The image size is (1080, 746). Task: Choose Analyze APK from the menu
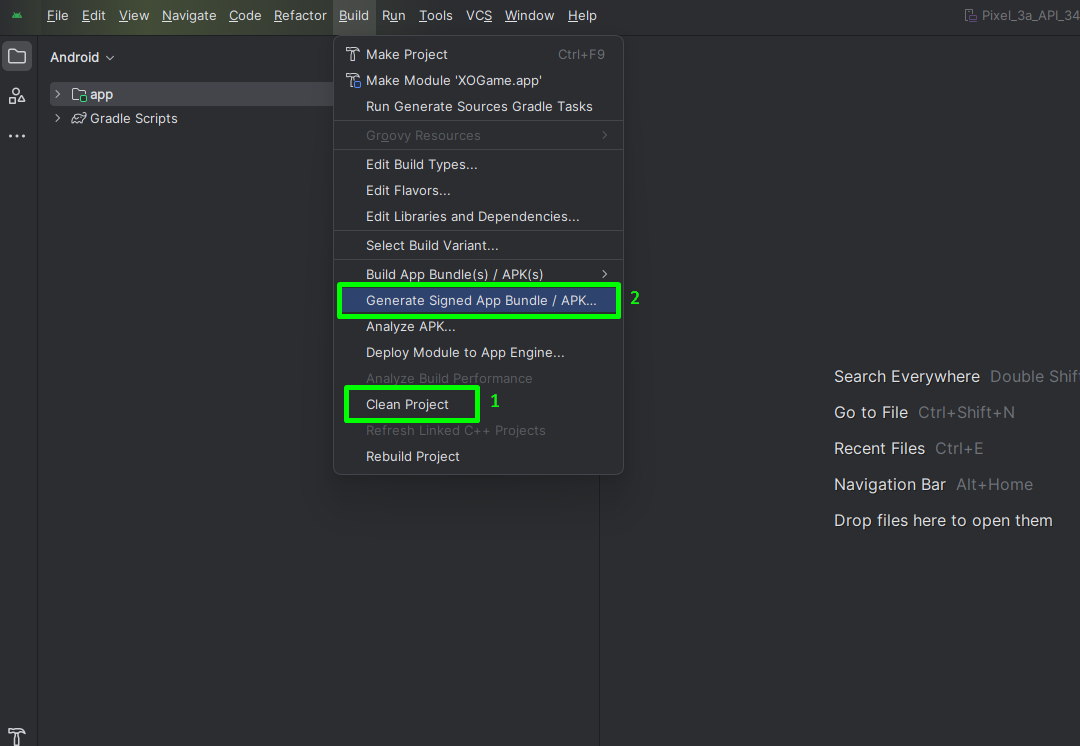coord(410,326)
